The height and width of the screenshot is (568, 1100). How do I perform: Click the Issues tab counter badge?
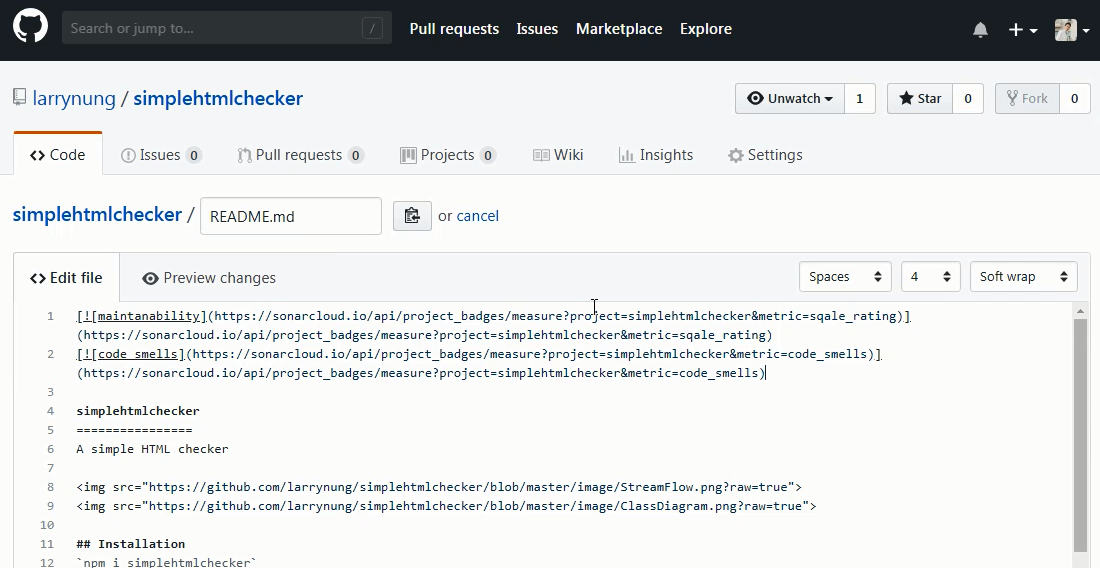coord(194,155)
